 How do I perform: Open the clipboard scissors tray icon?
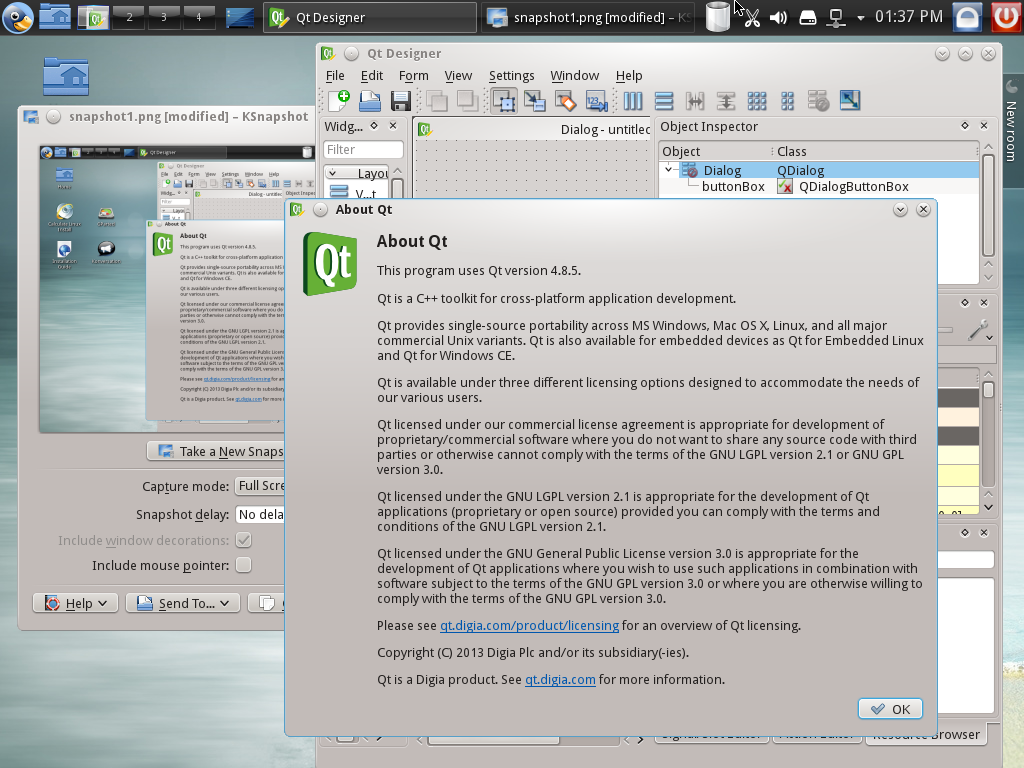coord(752,18)
